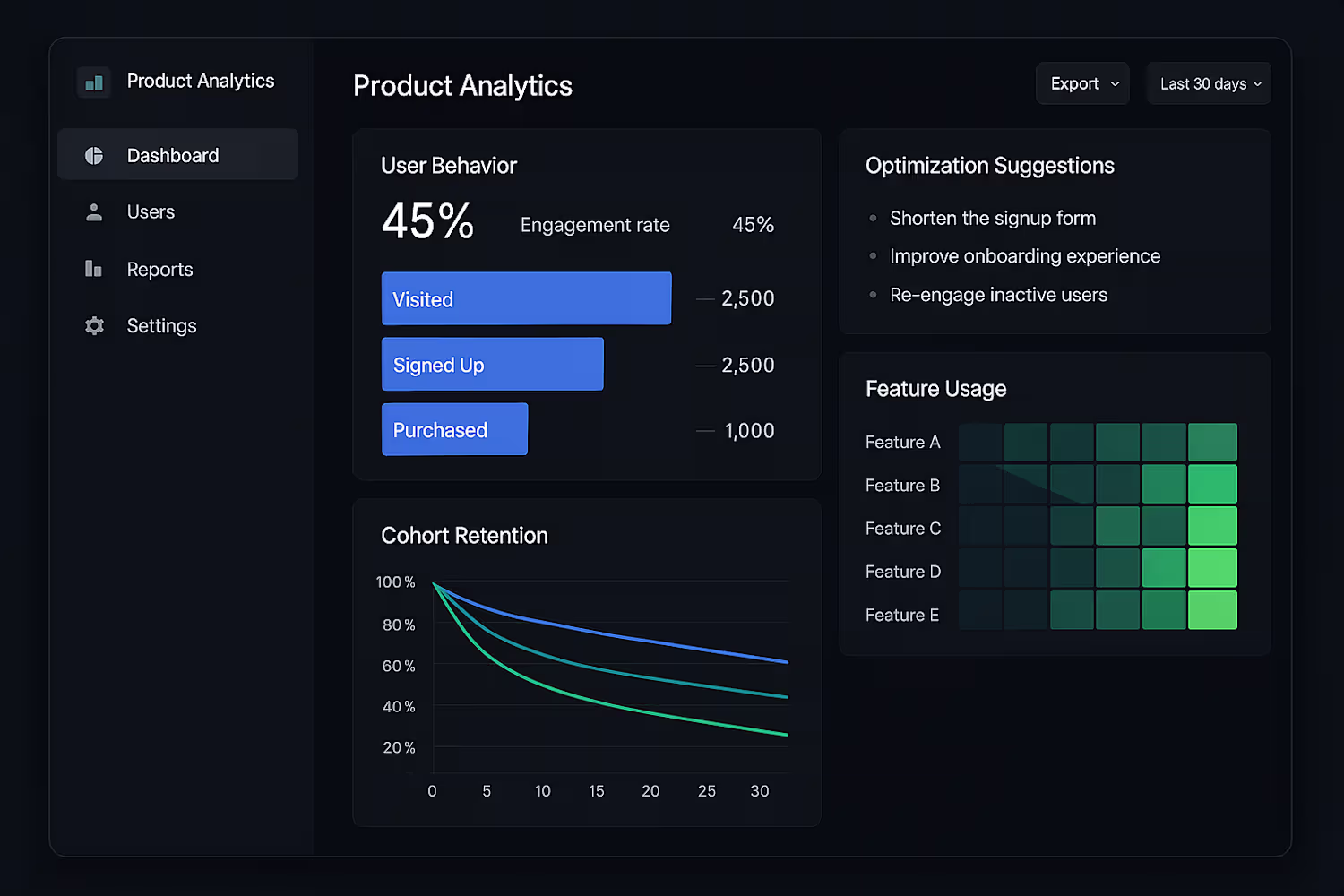Viewport: 1344px width, 896px height.
Task: Click Feature E's last bright green cell
Action: click(1212, 610)
